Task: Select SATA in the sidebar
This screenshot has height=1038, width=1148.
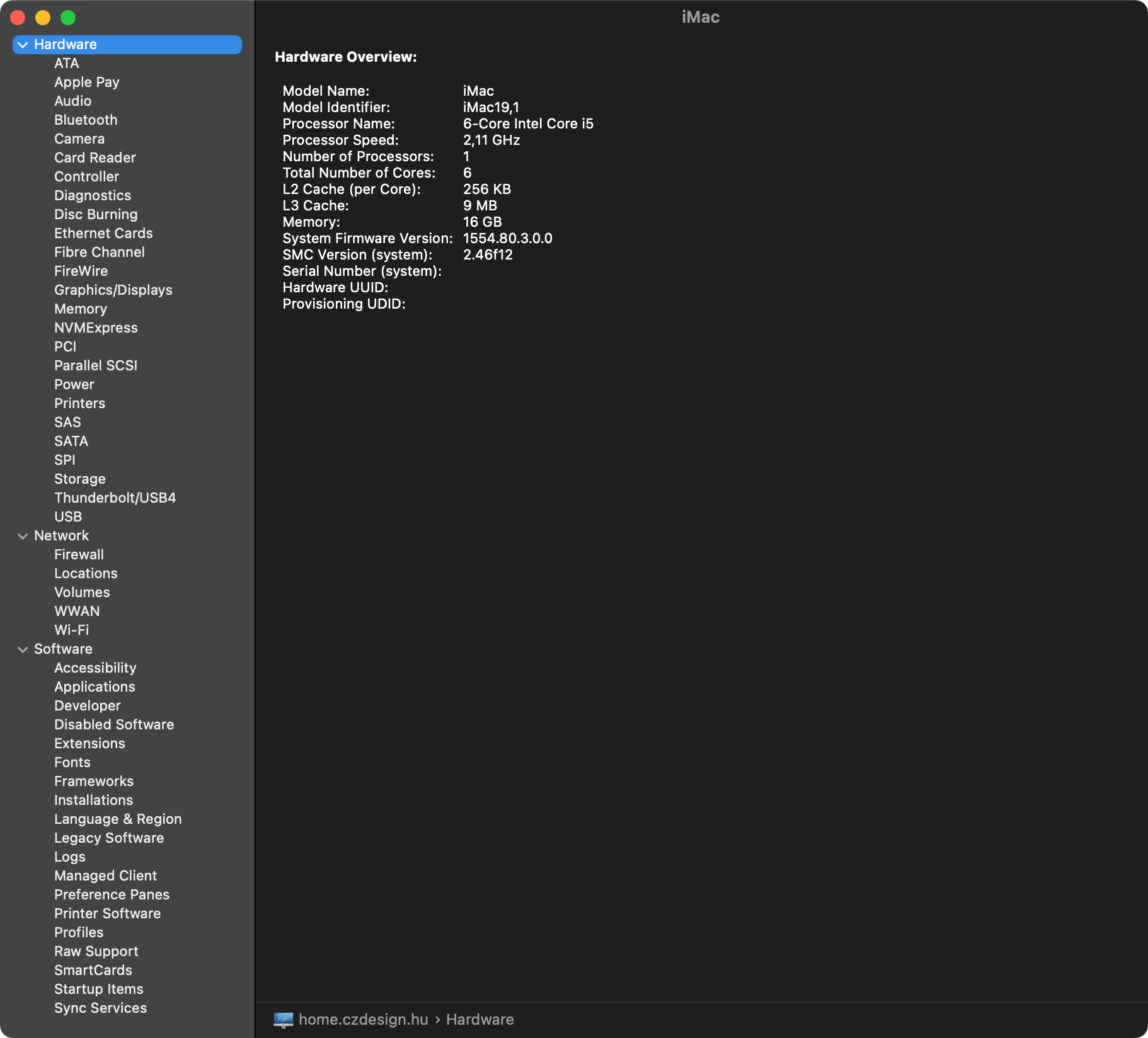Action: tap(71, 442)
